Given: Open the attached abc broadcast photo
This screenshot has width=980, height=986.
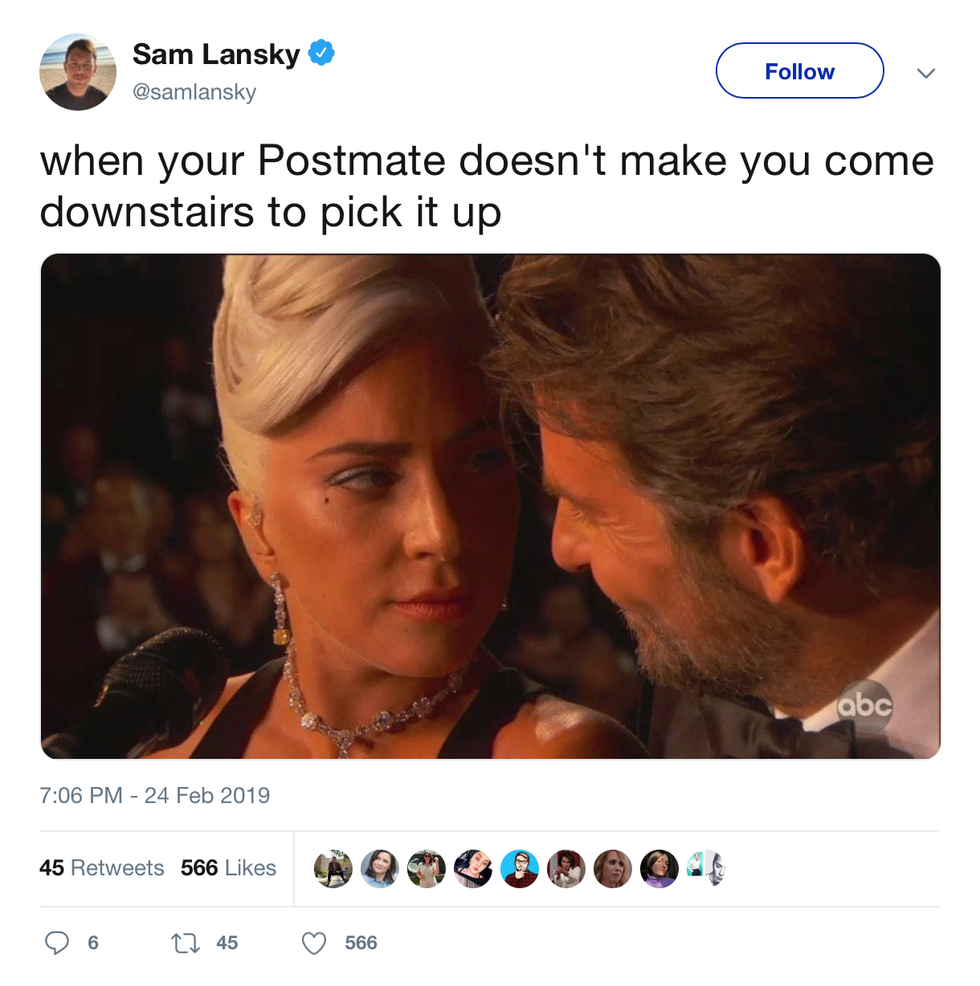Looking at the screenshot, I should 491,506.
